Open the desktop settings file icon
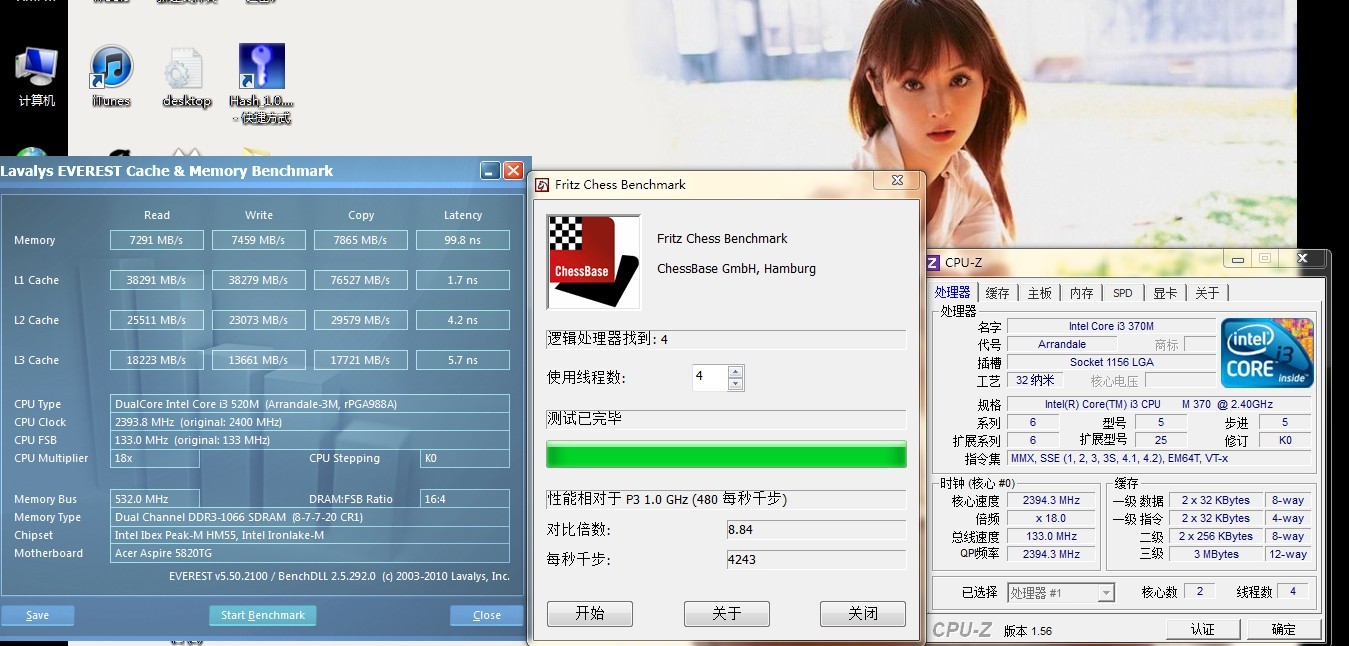The height and width of the screenshot is (646, 1349). 186,75
